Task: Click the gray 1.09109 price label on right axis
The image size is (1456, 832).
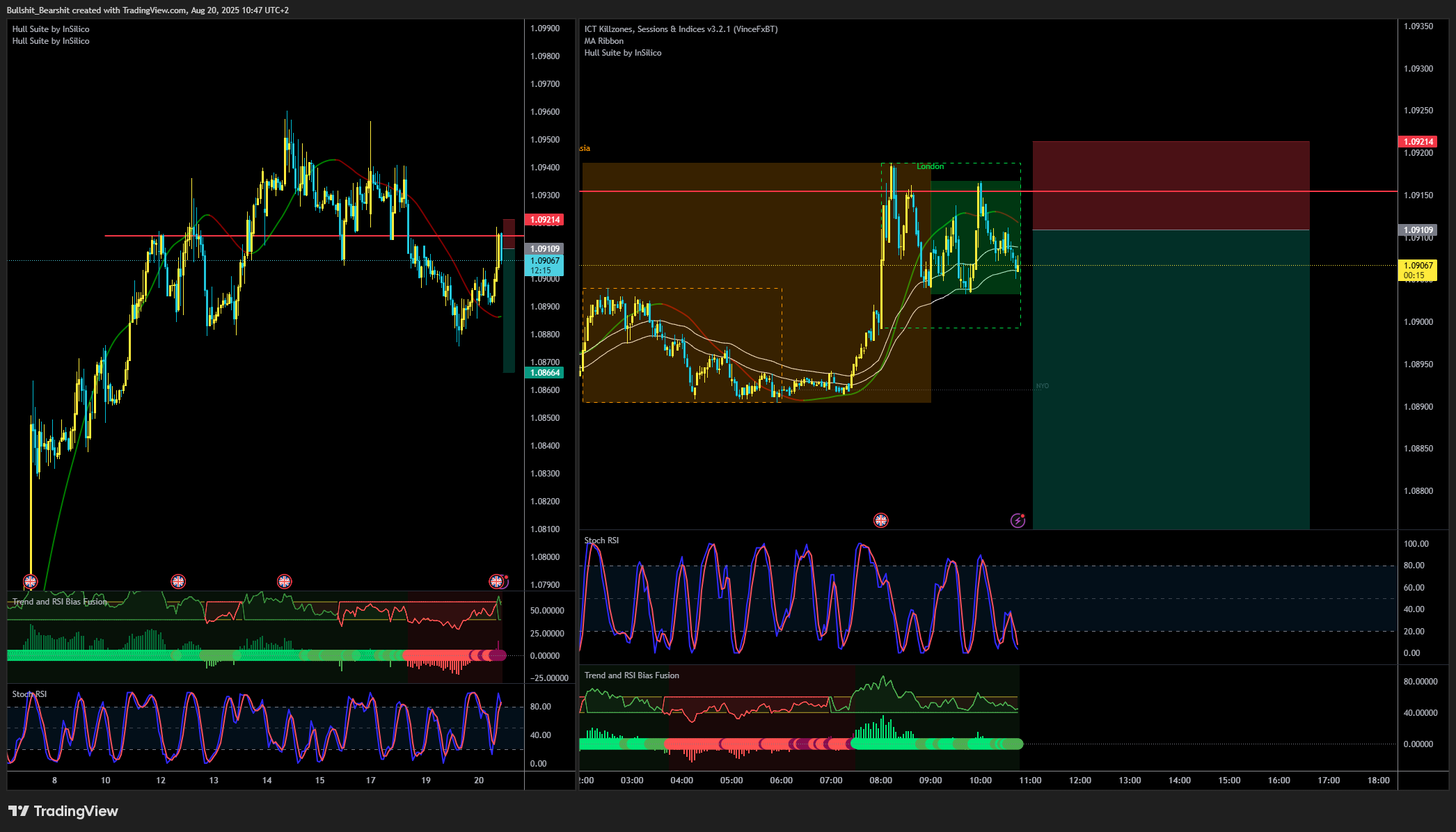Action: tap(1418, 230)
